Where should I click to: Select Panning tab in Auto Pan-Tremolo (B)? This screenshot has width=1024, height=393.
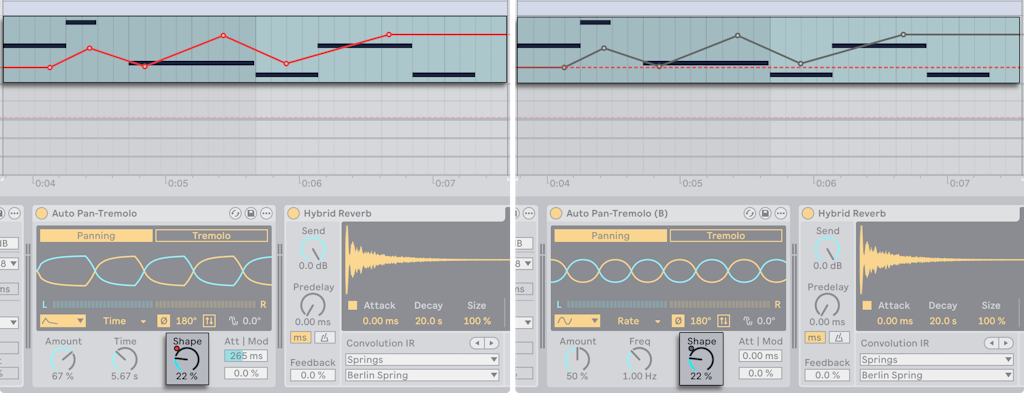tap(610, 236)
